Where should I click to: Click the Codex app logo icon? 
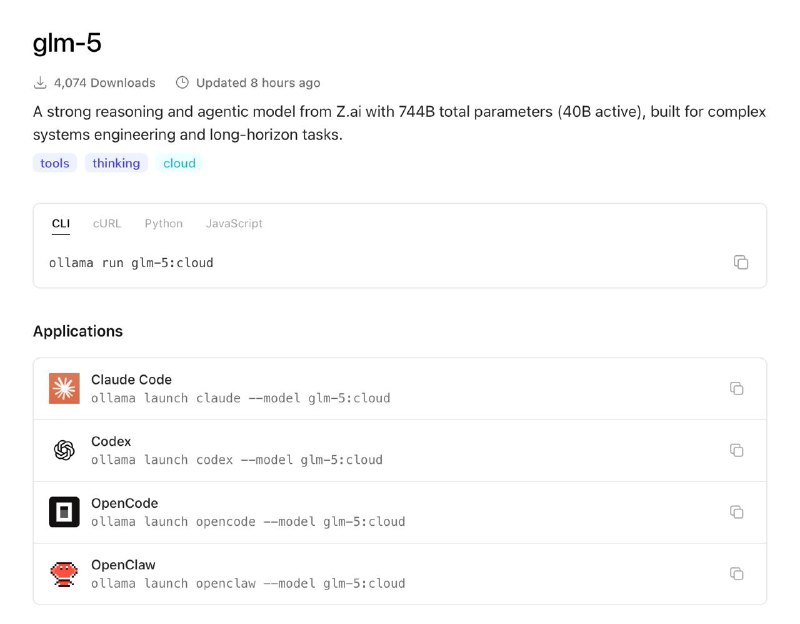[x=64, y=450]
